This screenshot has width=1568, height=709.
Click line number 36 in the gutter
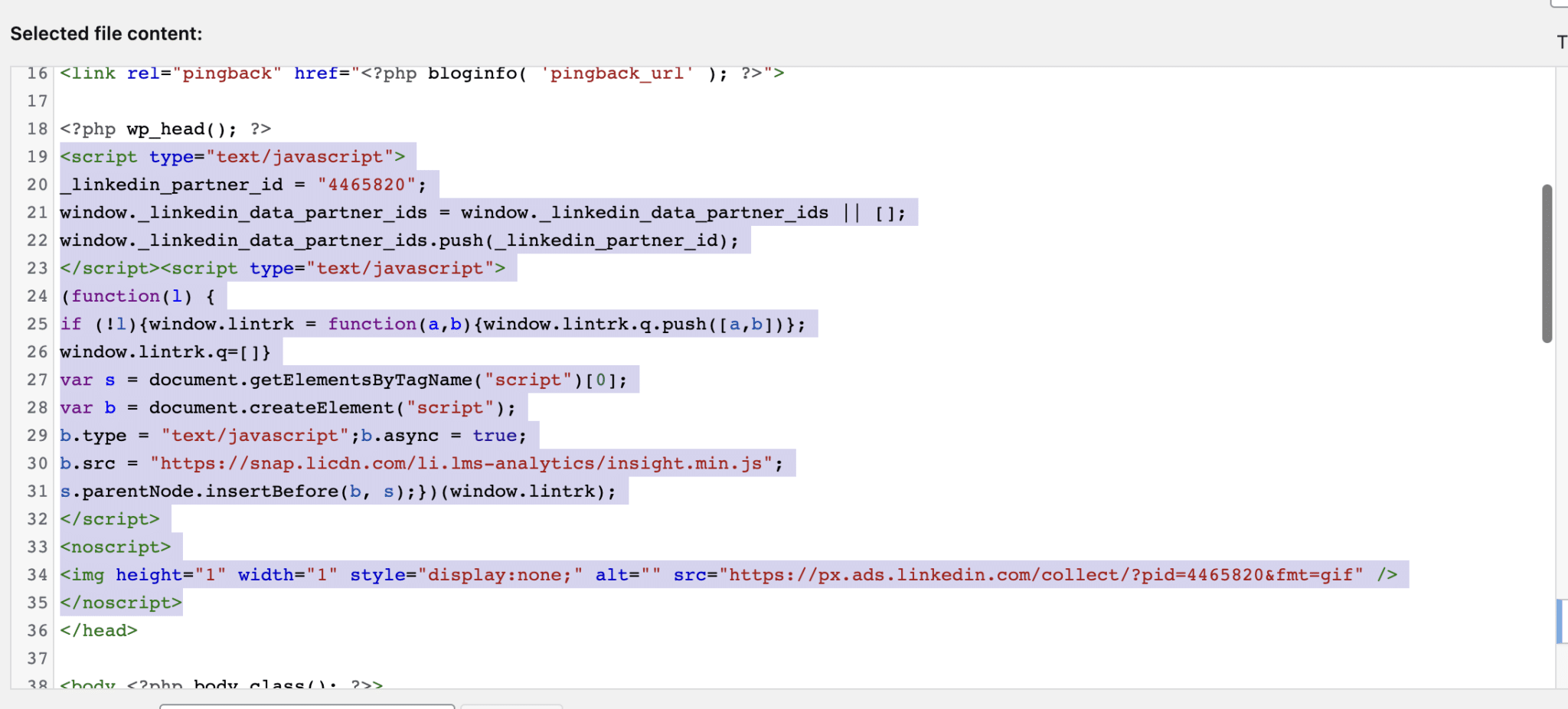[x=37, y=631]
